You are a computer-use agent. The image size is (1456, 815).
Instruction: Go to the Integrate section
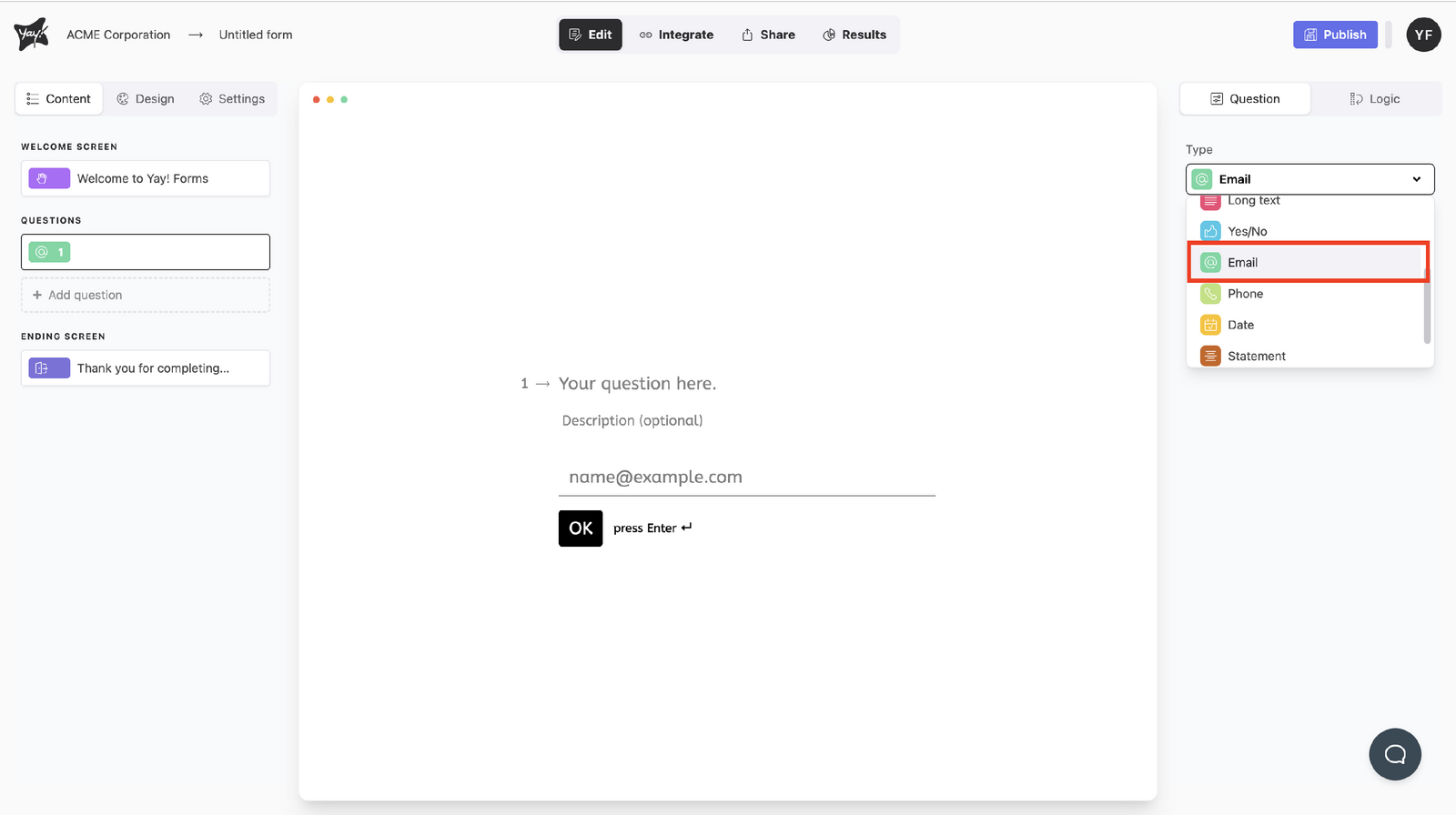(676, 35)
